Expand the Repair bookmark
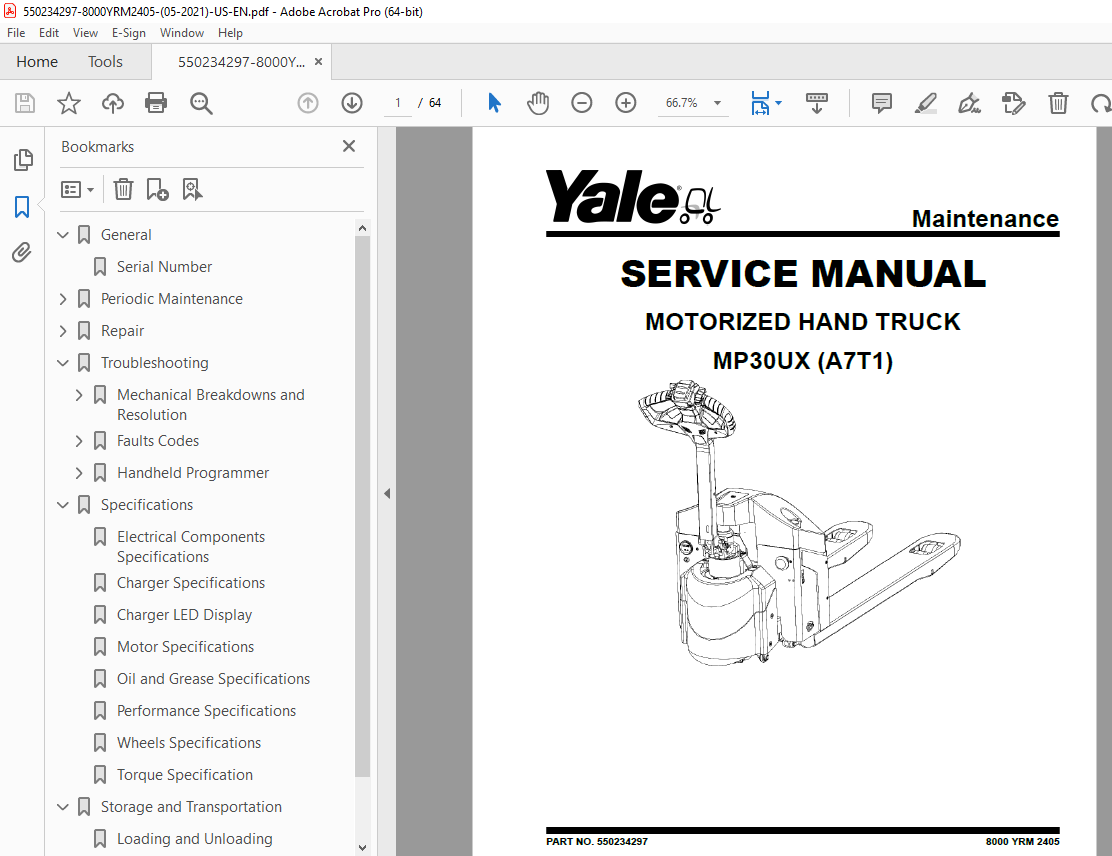The height and width of the screenshot is (856, 1112). tap(63, 331)
